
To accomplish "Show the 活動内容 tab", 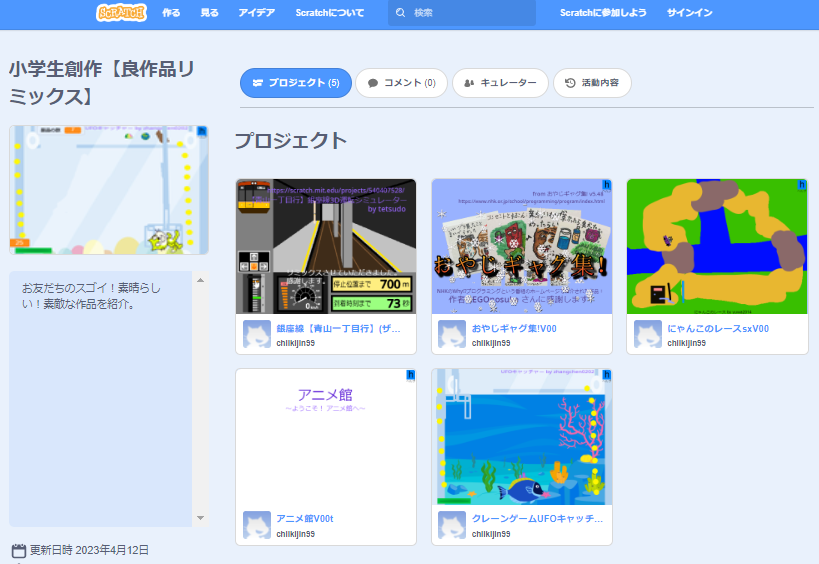I will (x=592, y=83).
